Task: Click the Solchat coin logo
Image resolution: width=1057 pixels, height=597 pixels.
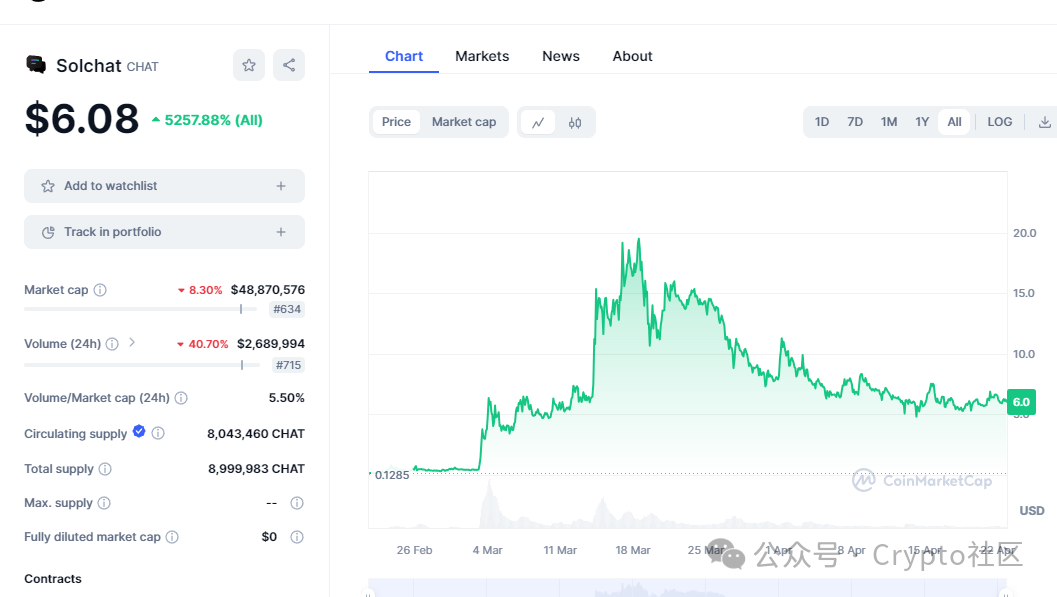Action: [36, 65]
